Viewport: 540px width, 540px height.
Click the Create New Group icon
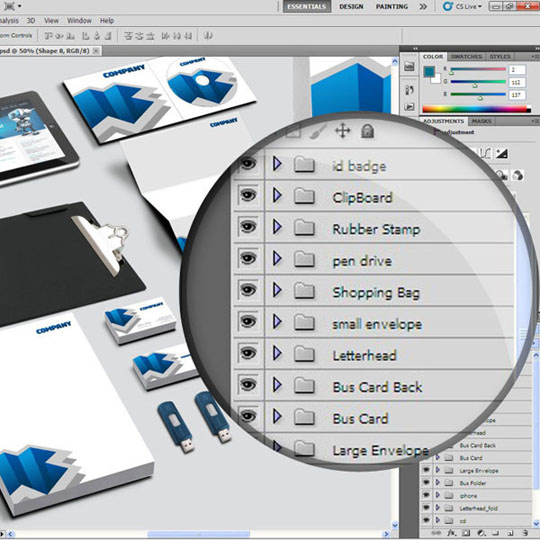[x=495, y=533]
